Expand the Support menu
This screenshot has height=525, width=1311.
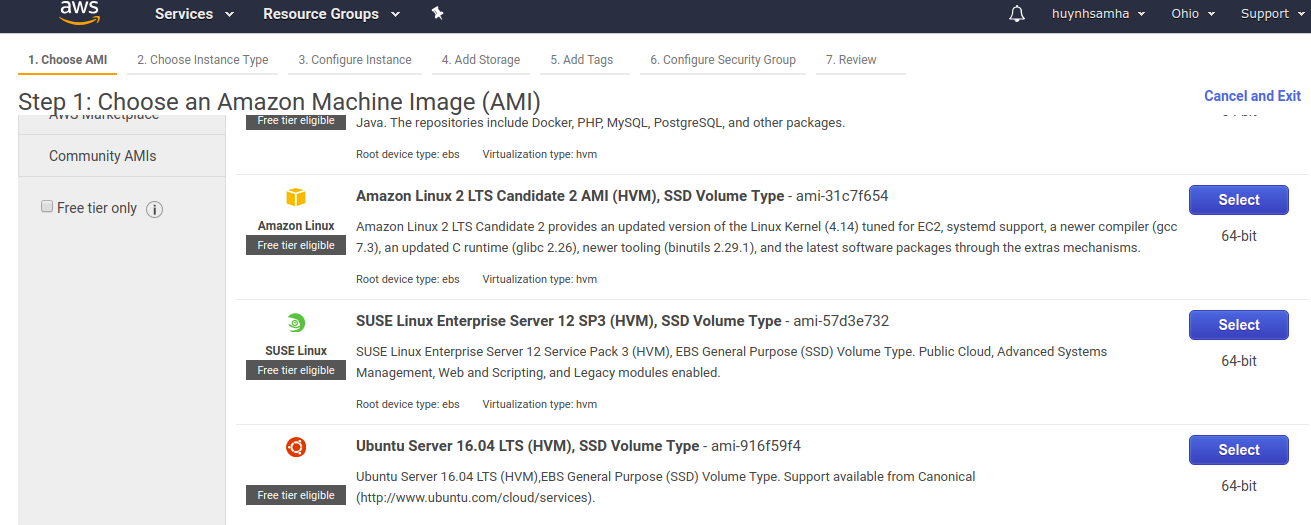coord(1272,14)
